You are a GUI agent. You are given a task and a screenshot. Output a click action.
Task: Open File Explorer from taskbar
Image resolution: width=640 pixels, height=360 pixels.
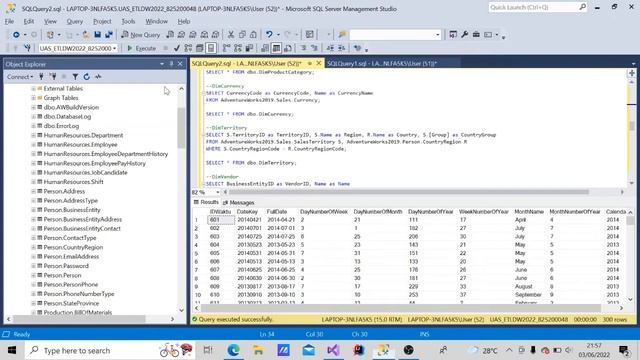point(258,350)
